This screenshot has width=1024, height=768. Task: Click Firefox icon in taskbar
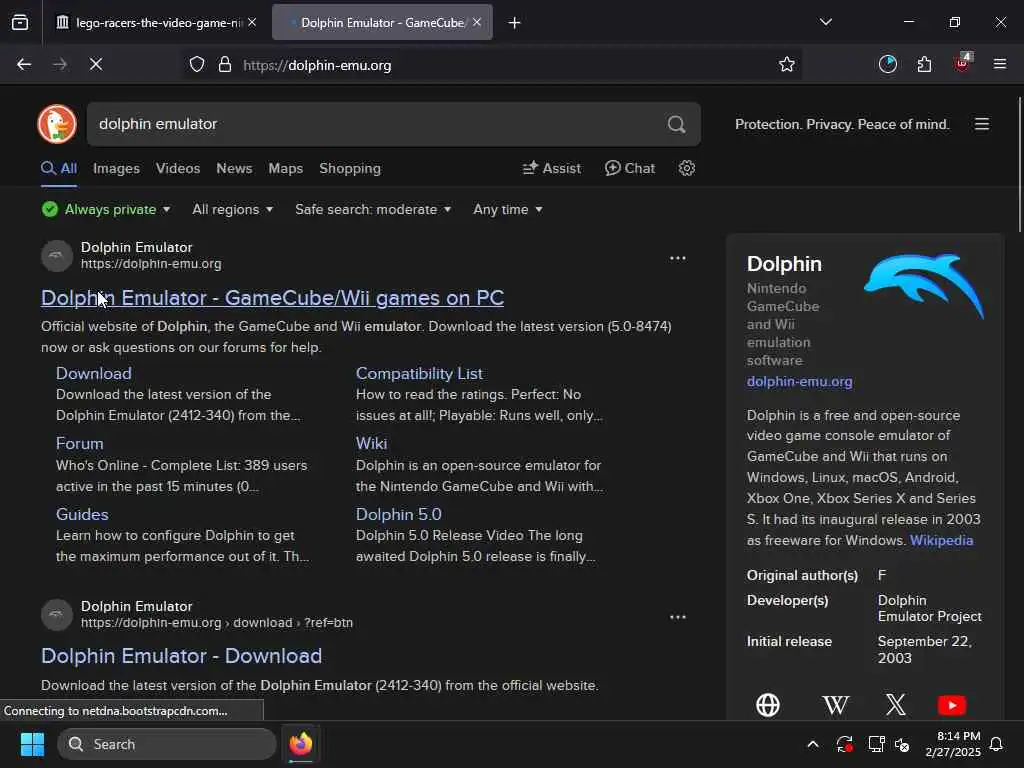300,744
